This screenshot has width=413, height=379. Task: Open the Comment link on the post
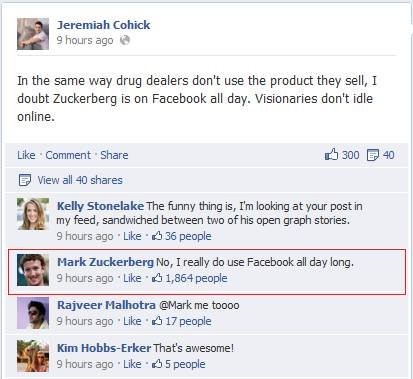pyautogui.click(x=68, y=155)
